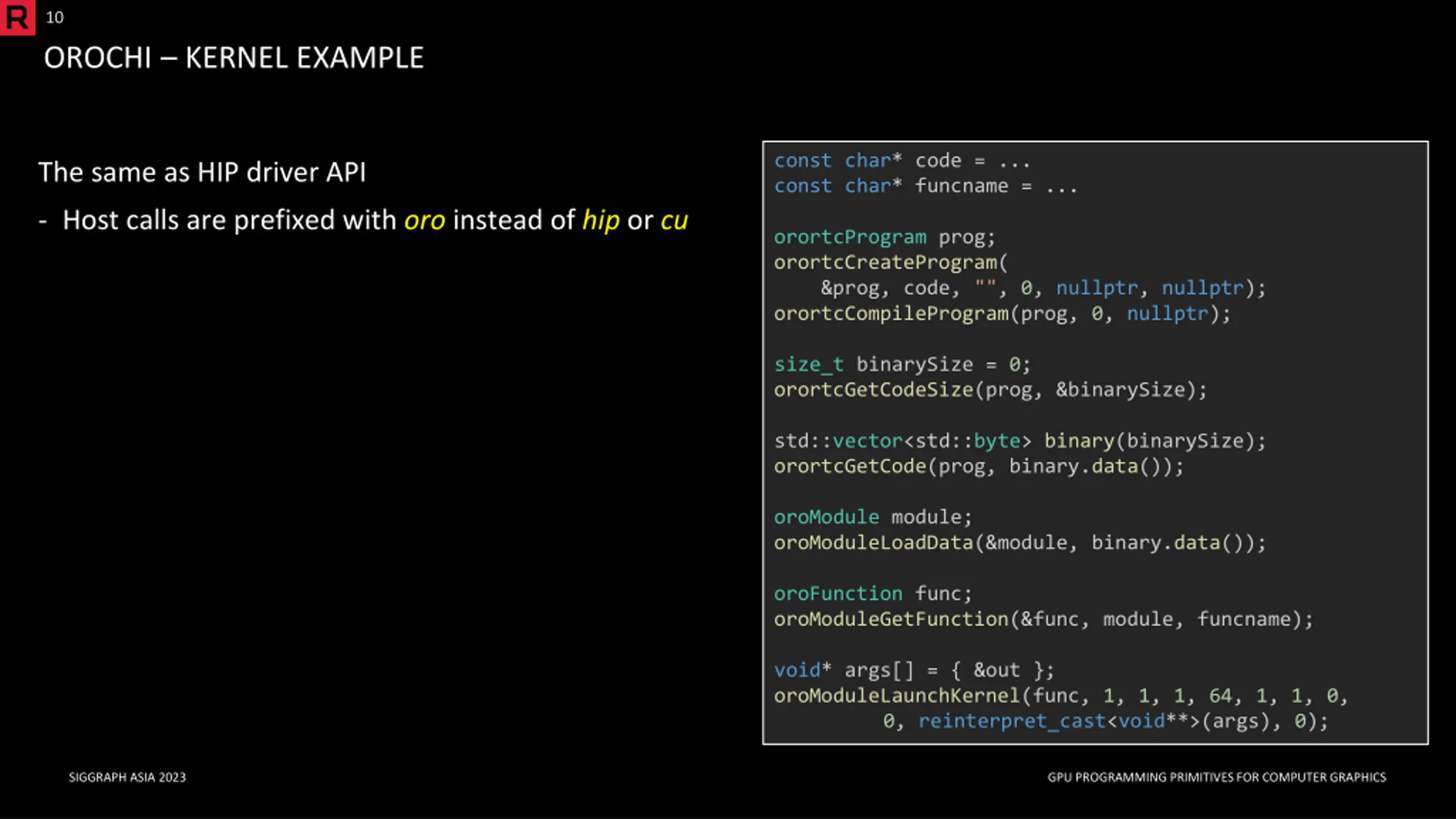Click the 'orortcCreateProgram(' code line
Viewport: 1456px width, 819px height.
tap(891, 263)
